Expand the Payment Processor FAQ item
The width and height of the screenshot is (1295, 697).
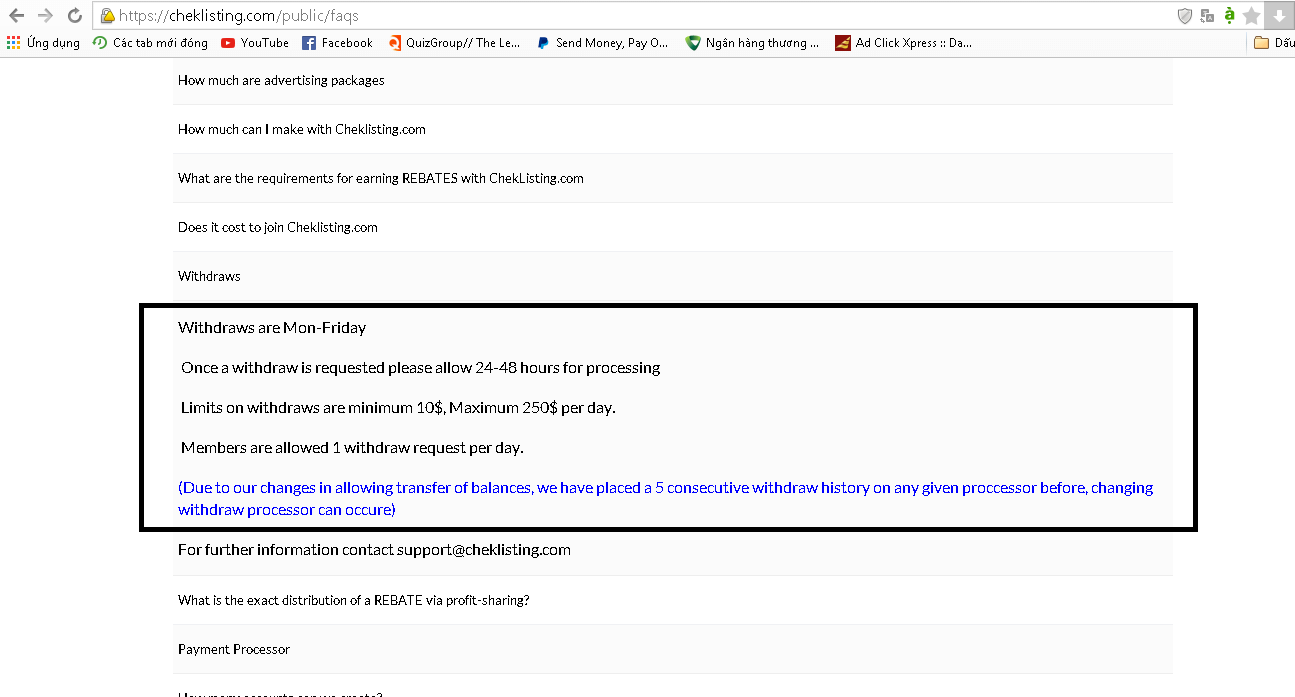672,649
